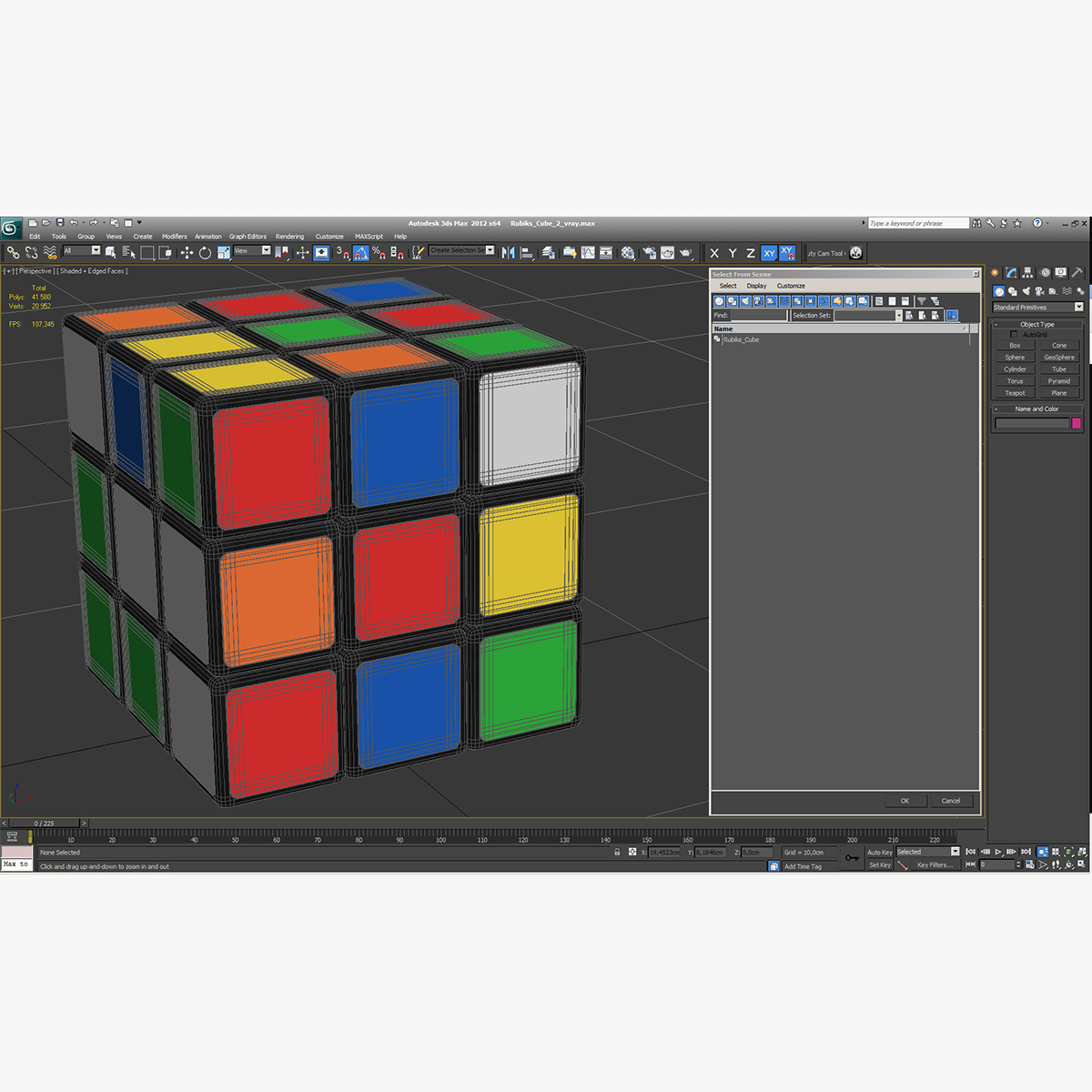Open Customize menu in Select From Scene

click(x=791, y=286)
